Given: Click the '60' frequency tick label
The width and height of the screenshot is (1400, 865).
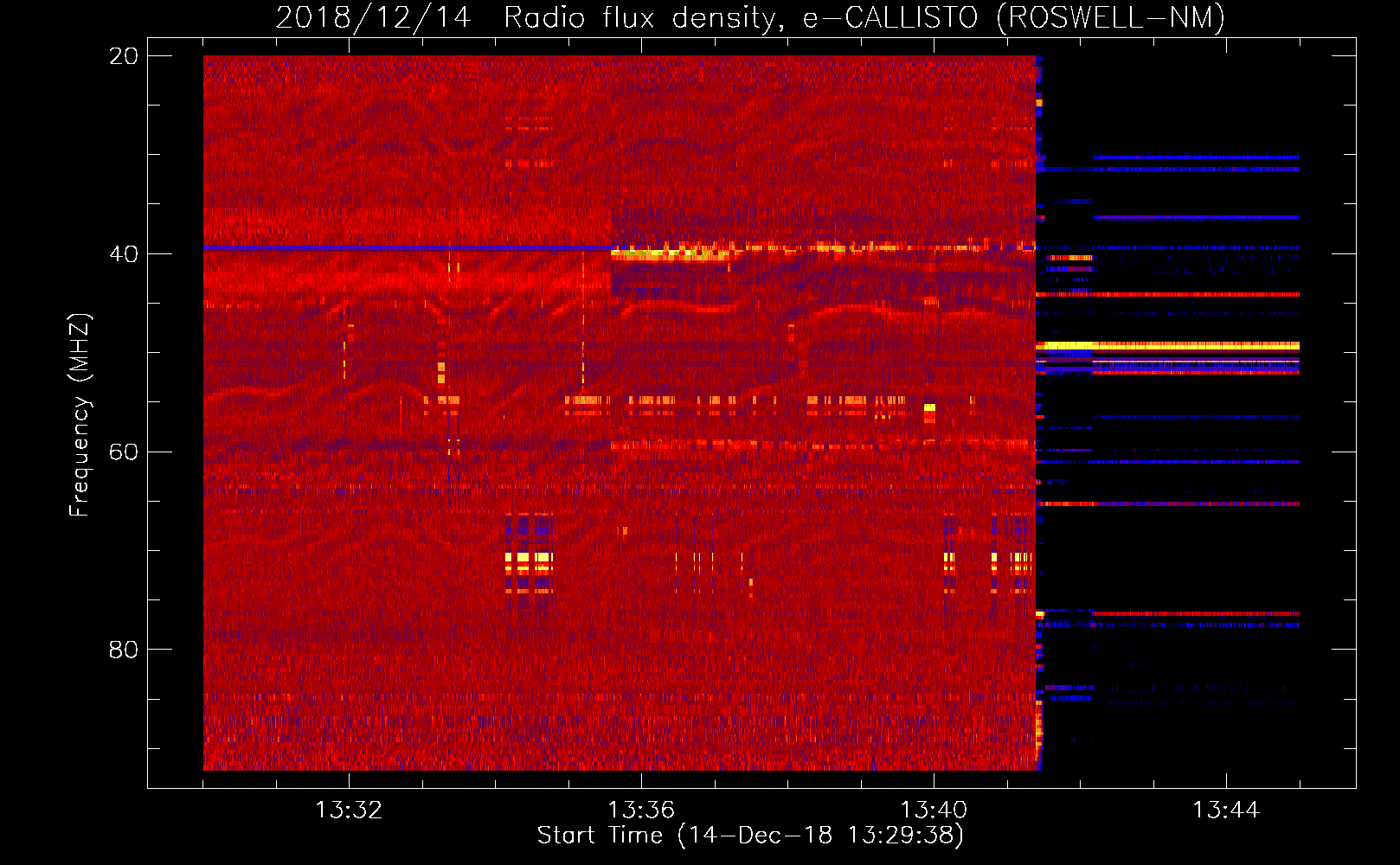Looking at the screenshot, I should point(124,452).
